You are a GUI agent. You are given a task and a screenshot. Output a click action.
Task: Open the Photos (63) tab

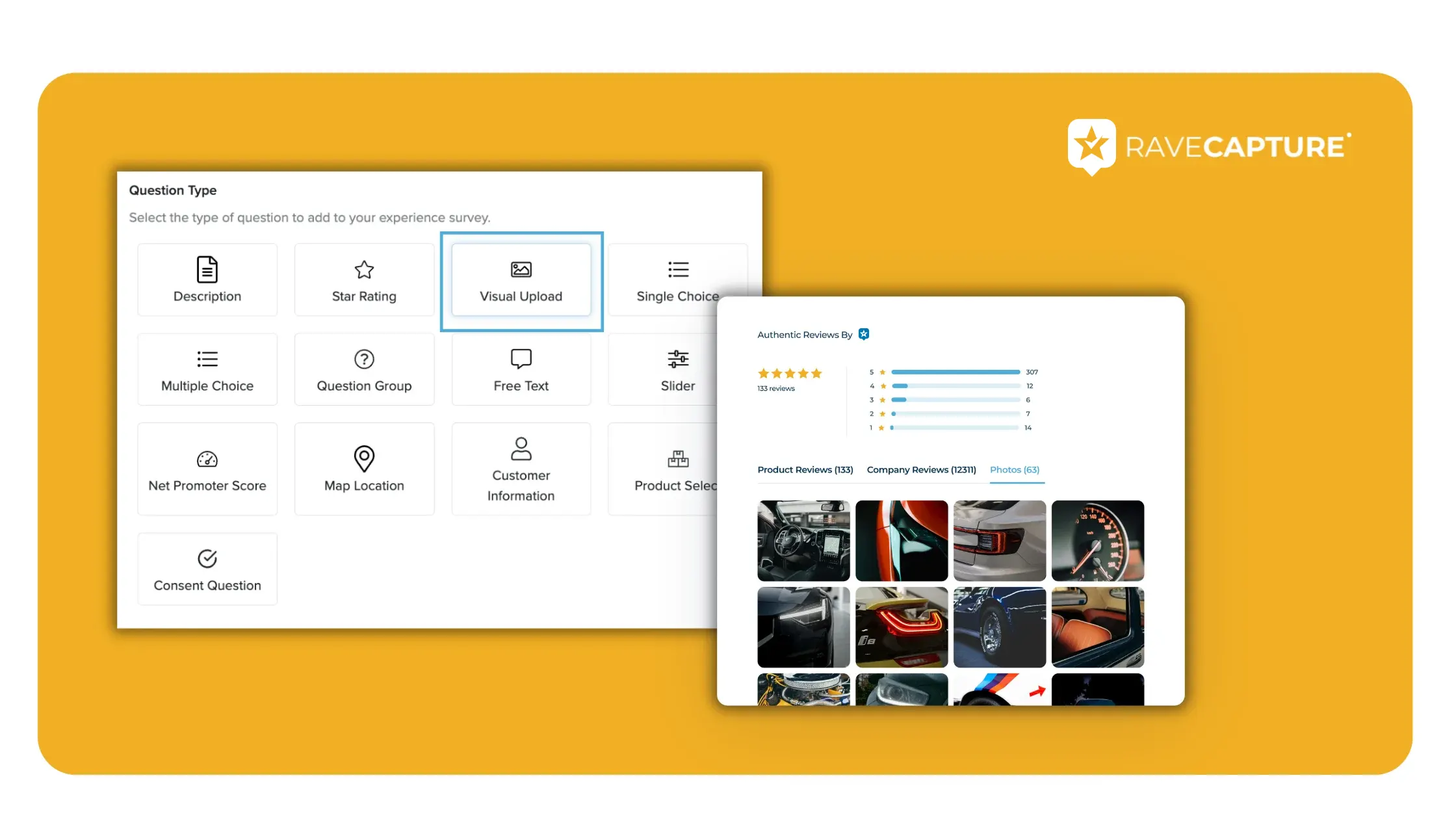pos(1014,470)
